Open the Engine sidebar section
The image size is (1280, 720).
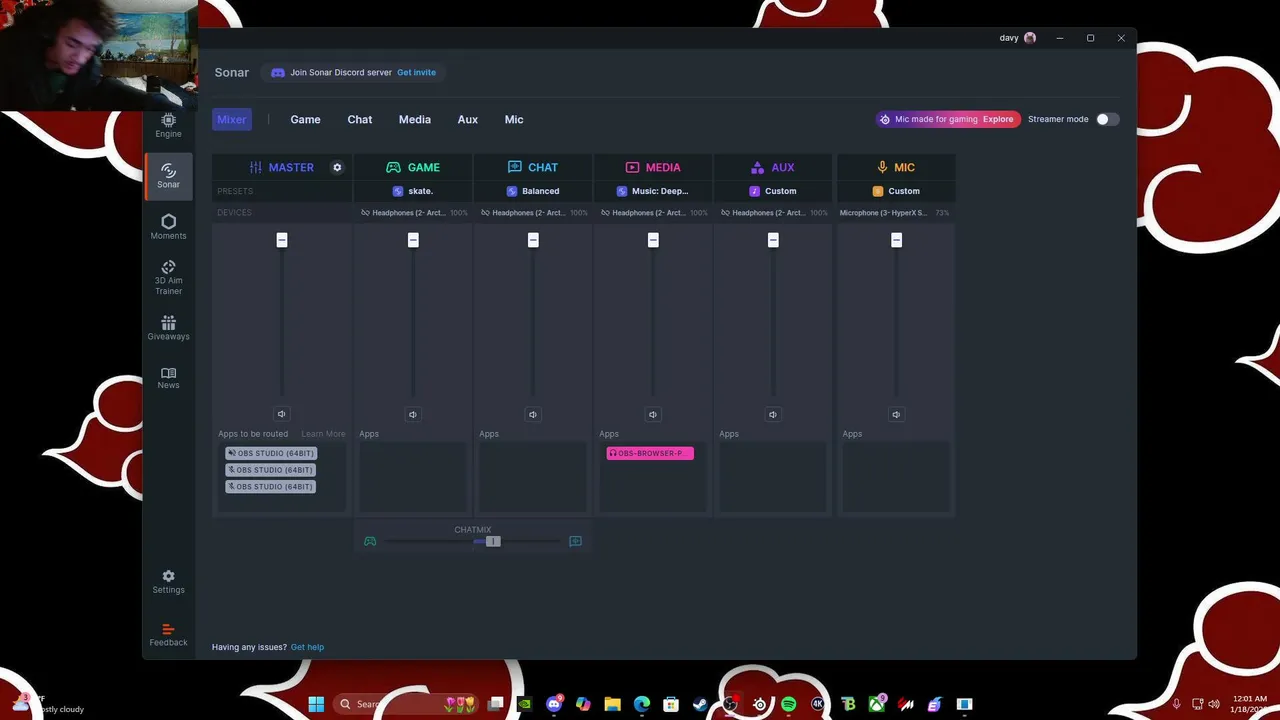[x=168, y=125]
